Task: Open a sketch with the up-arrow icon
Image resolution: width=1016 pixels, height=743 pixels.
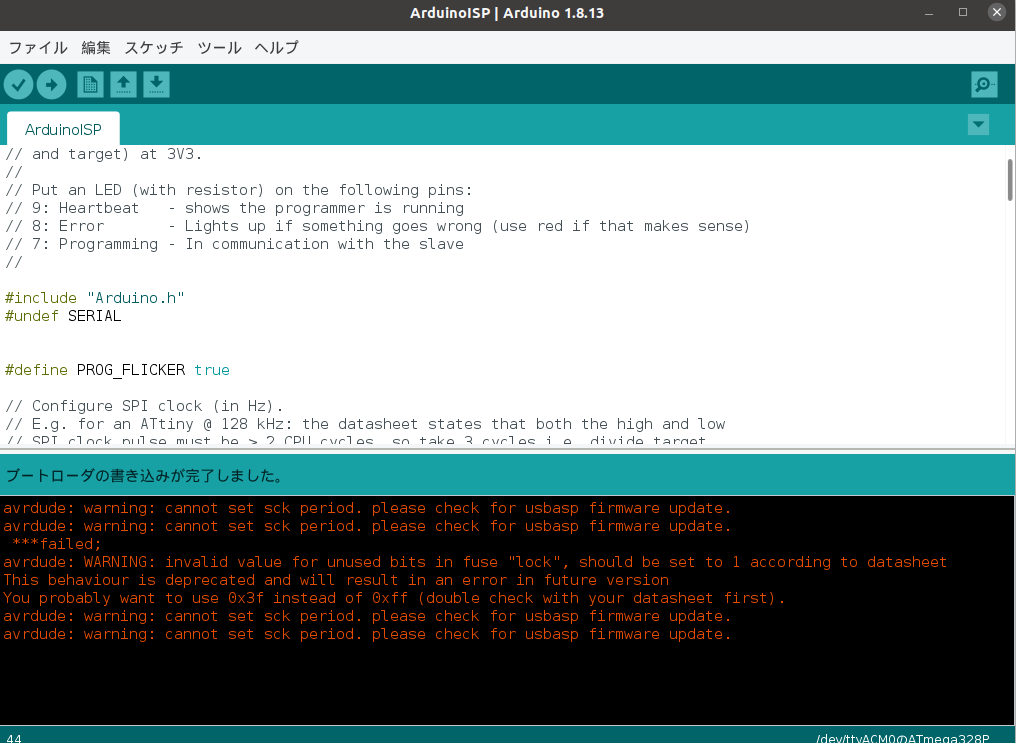Action: point(123,85)
